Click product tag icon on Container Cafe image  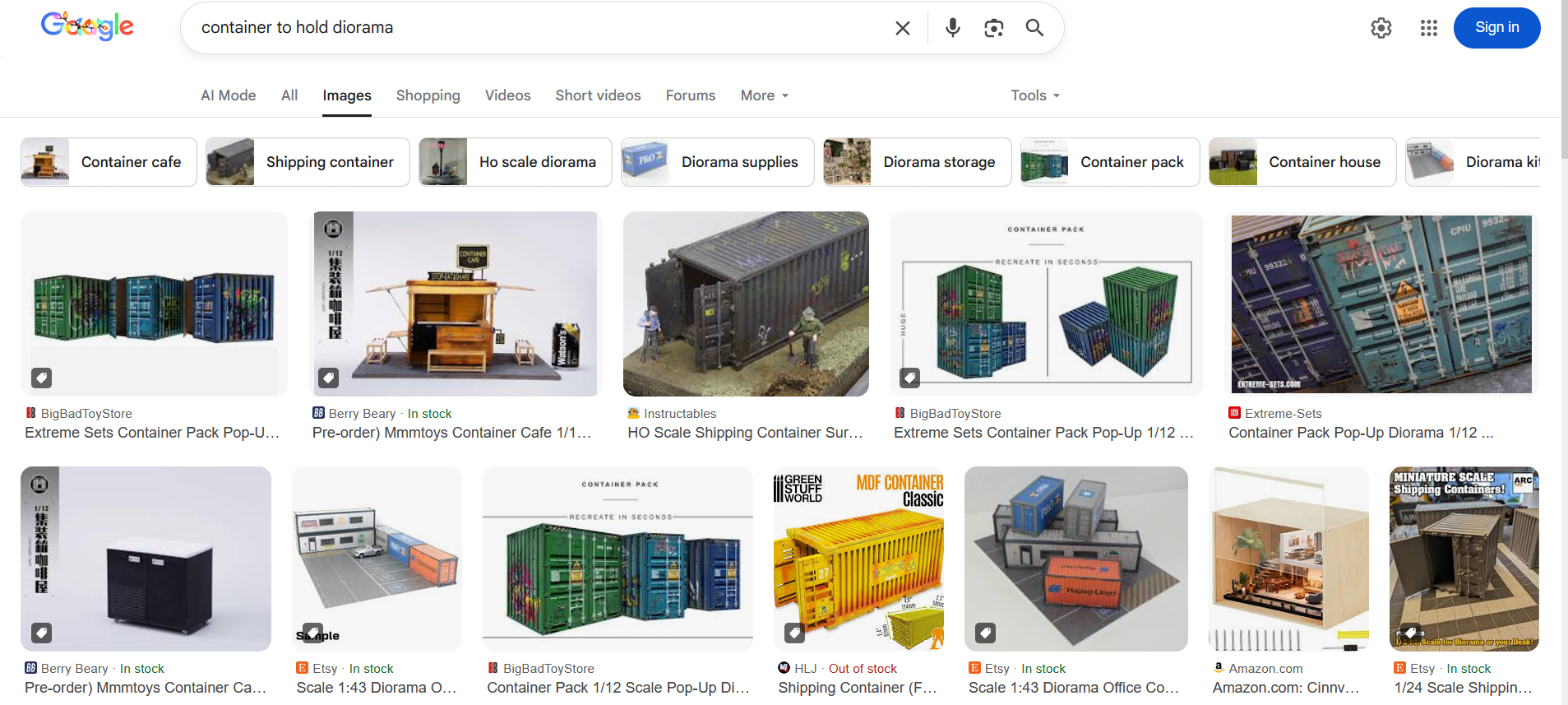[329, 378]
